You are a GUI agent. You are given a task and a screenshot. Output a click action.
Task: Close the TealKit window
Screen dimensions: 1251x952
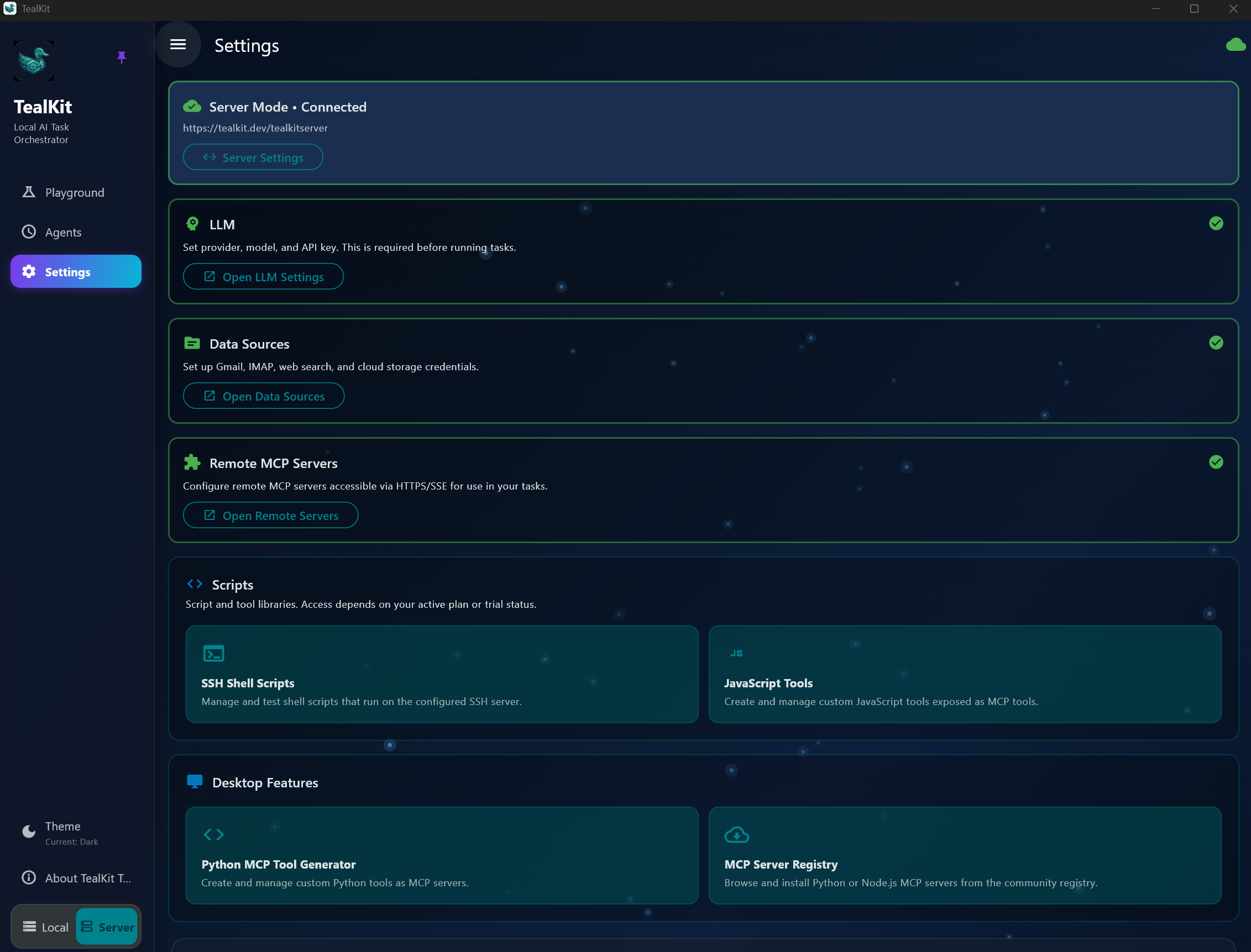tap(1233, 8)
